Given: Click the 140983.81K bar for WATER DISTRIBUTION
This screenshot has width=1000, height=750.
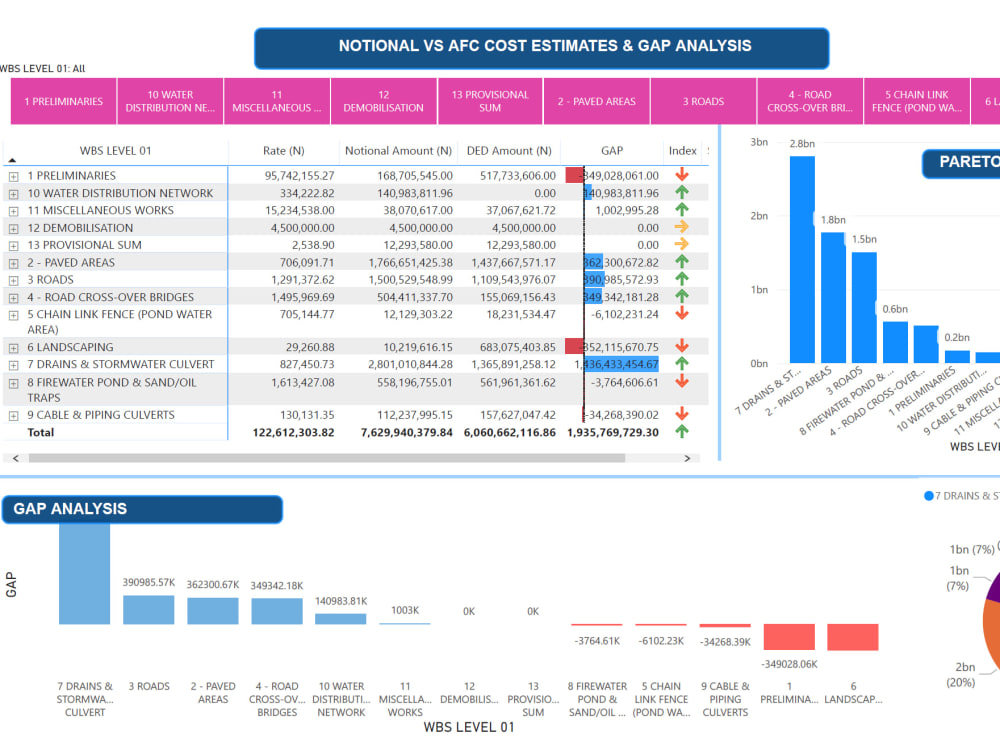Looking at the screenshot, I should coord(341,619).
